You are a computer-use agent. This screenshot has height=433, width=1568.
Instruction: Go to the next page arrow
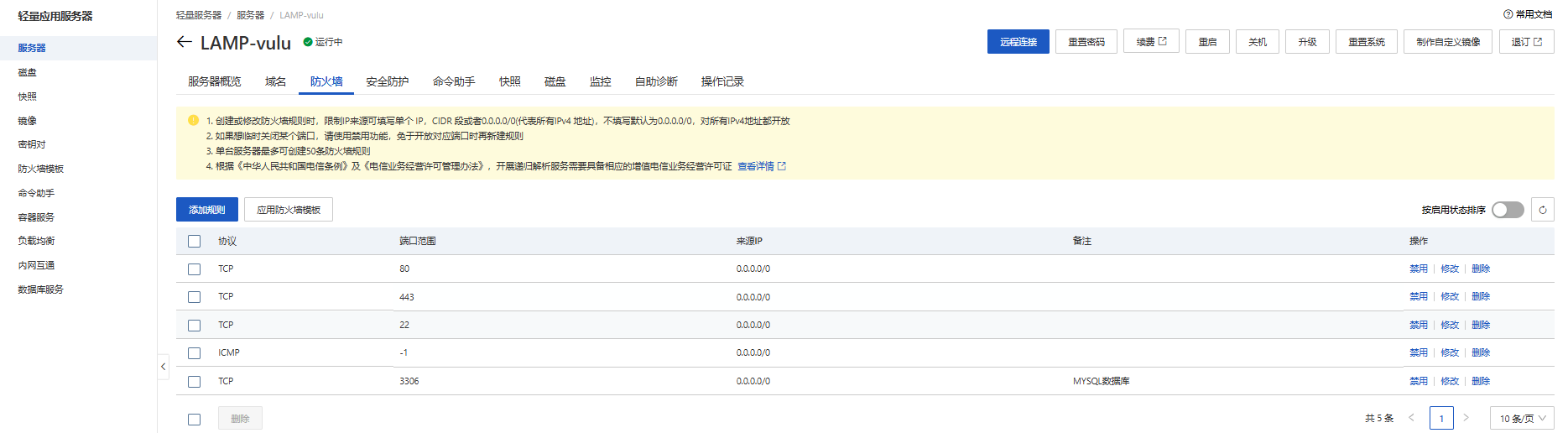(x=1466, y=418)
